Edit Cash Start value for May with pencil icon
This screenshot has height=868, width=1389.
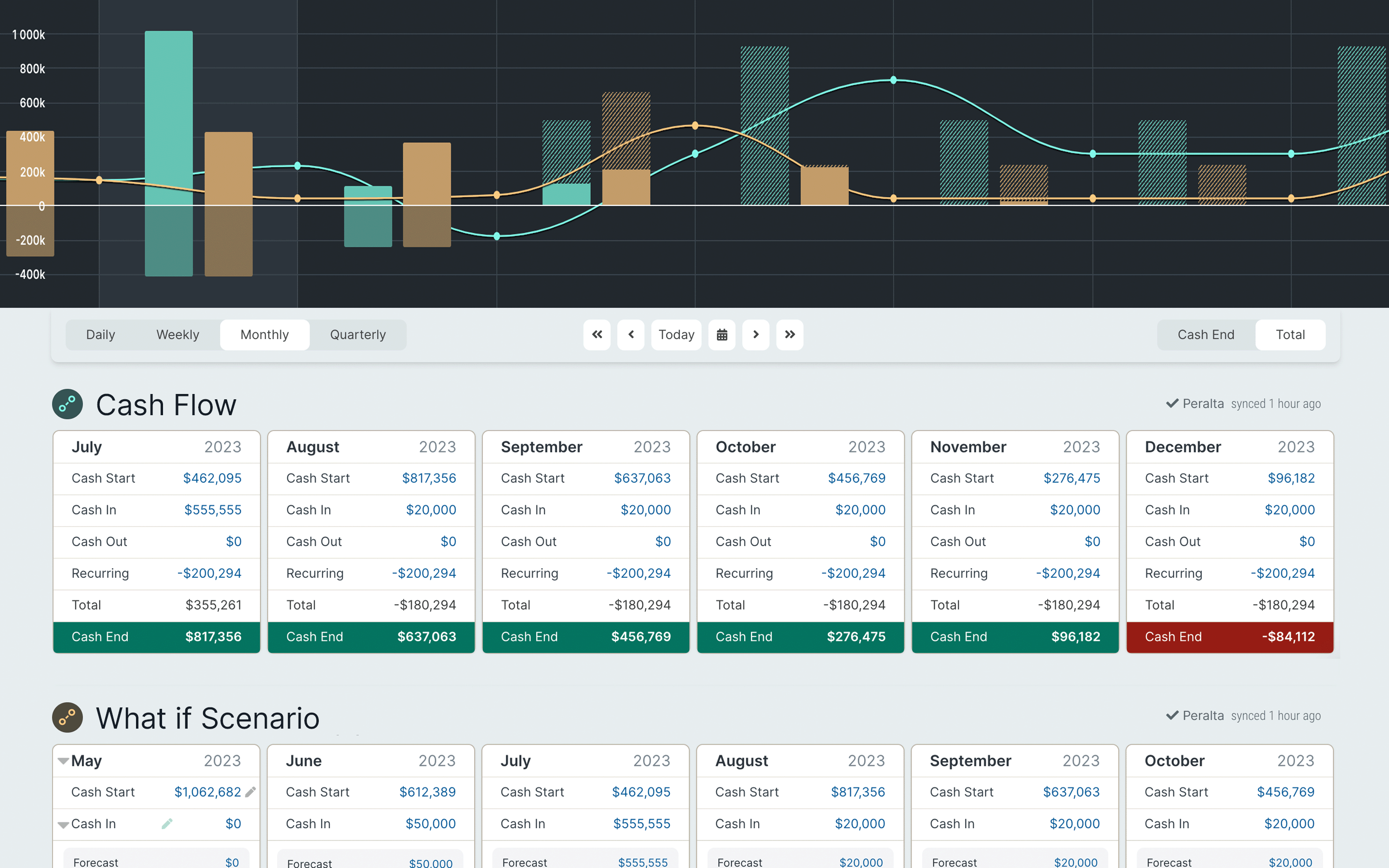251,792
